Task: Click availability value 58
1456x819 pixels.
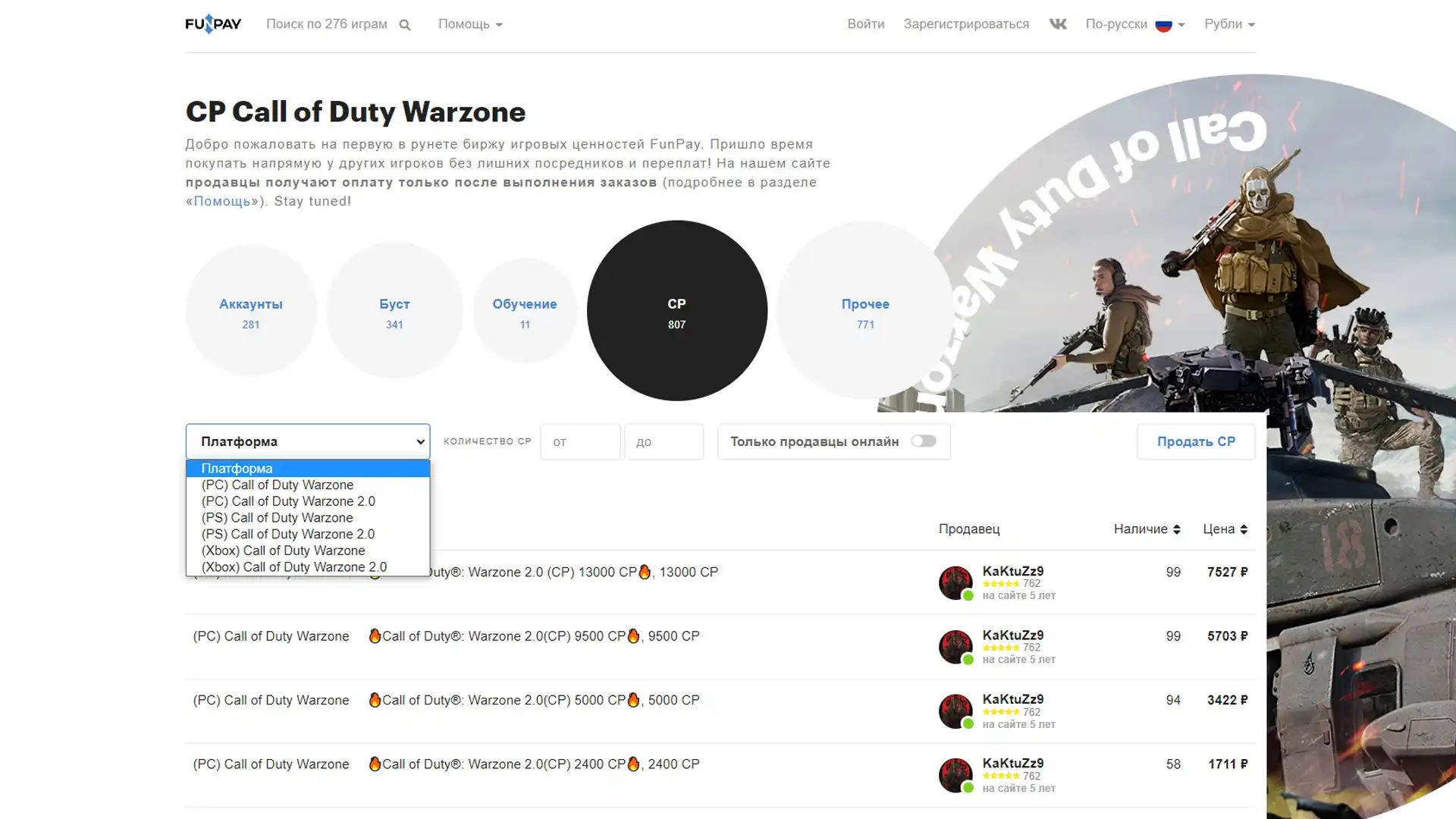Action: 1173,764
